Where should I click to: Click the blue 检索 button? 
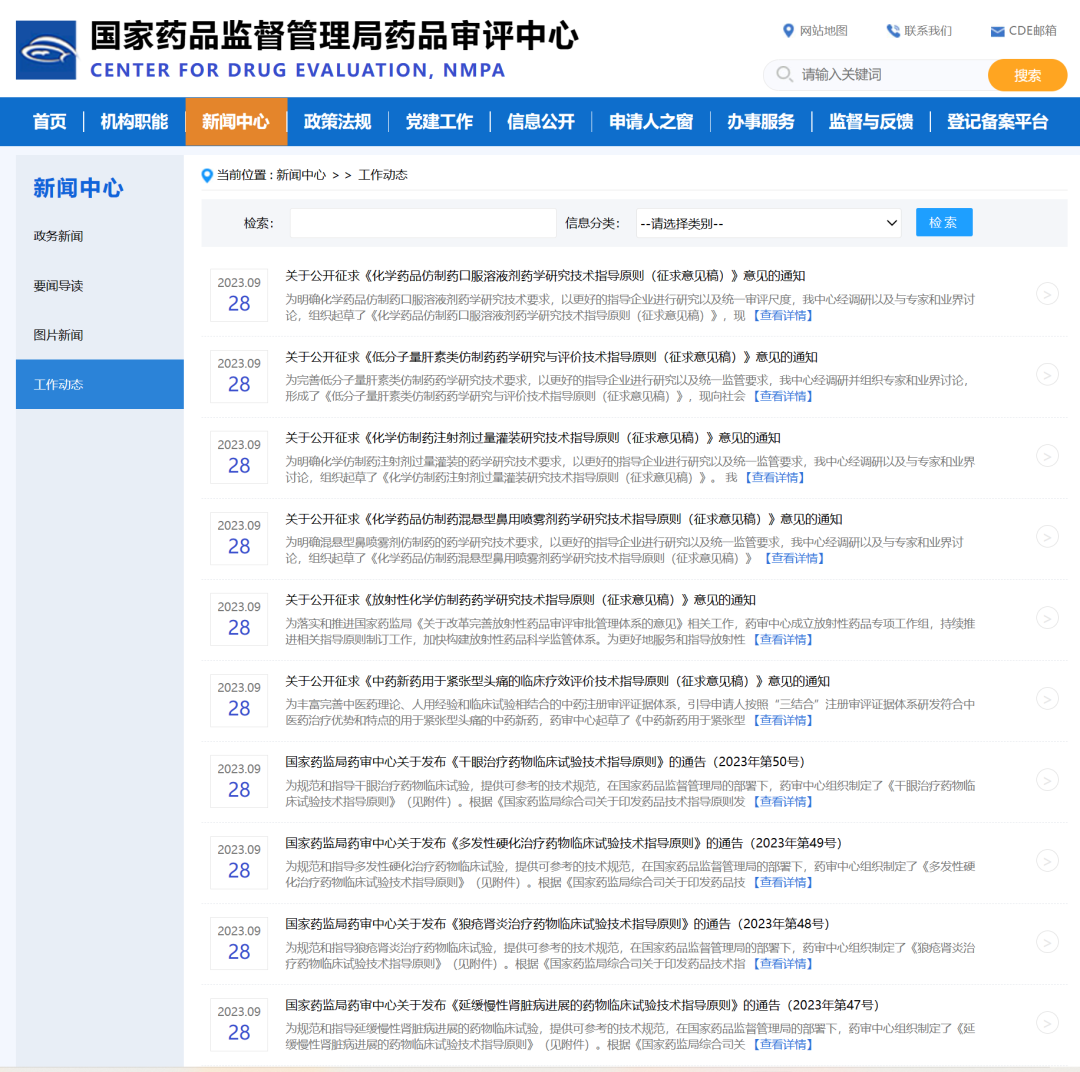944,223
